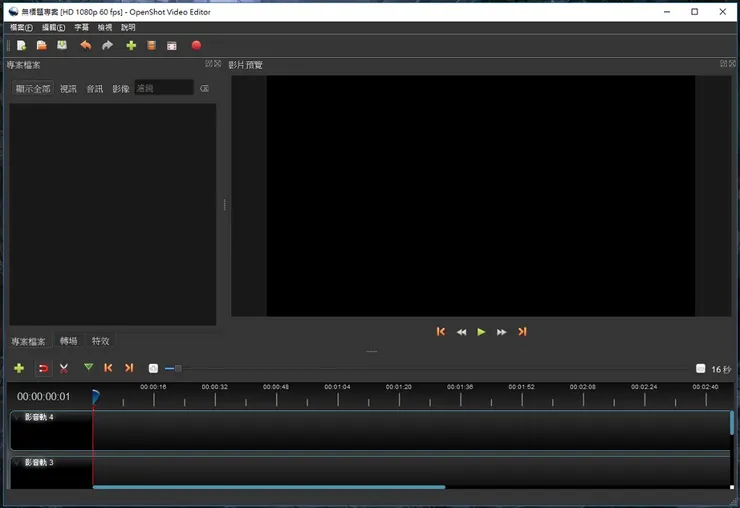This screenshot has width=740, height=508.
Task: Add a new track with timeline plus icon
Action: pyautogui.click(x=19, y=368)
